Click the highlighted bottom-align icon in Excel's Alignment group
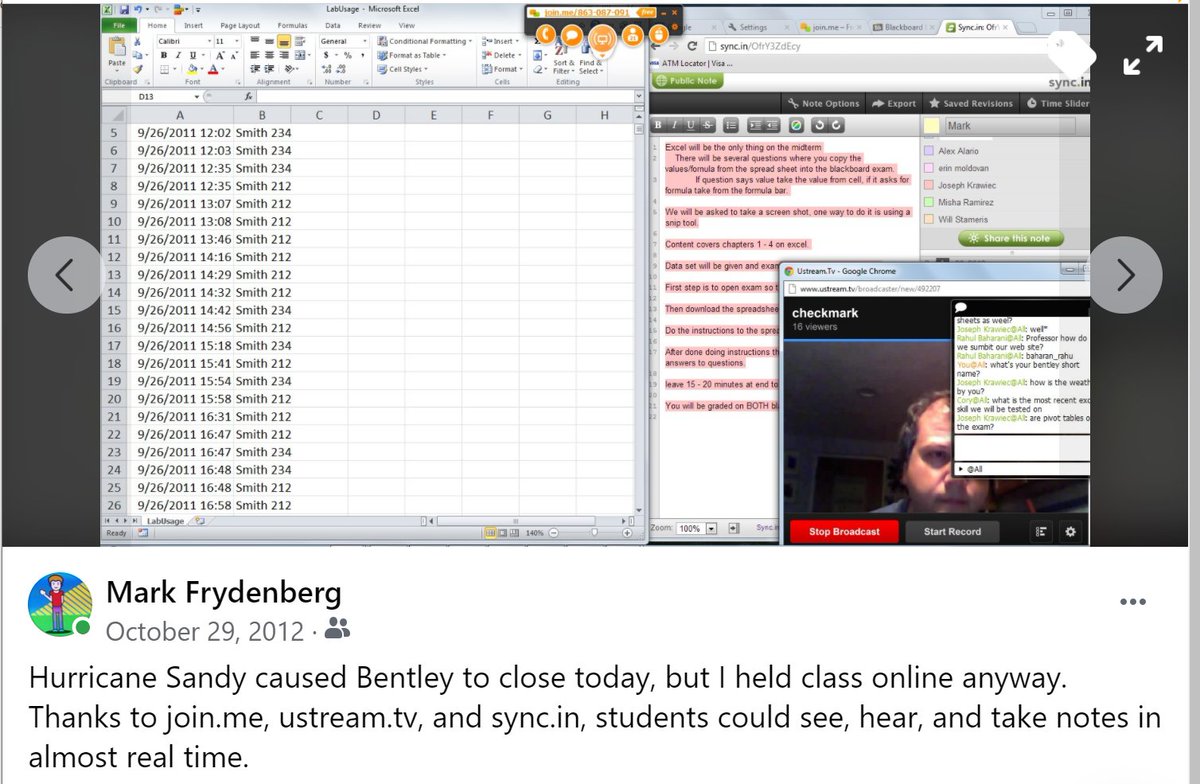 click(284, 41)
